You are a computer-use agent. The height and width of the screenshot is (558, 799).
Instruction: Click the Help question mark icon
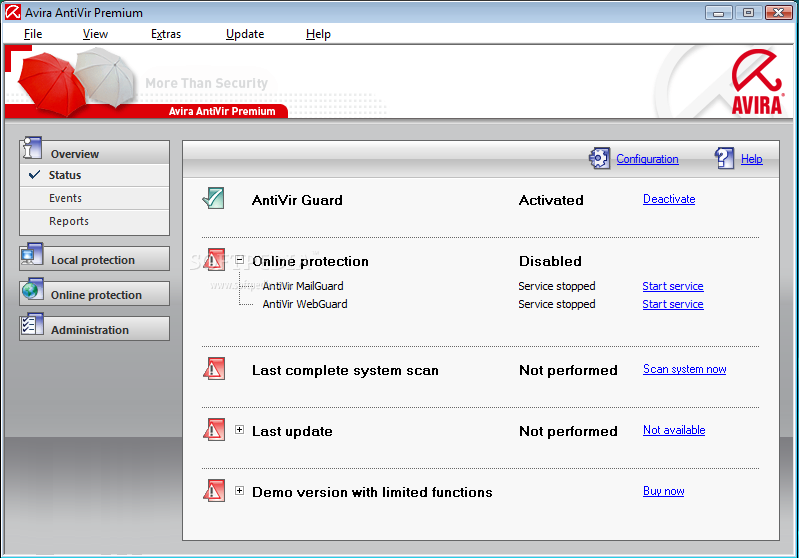(724, 158)
